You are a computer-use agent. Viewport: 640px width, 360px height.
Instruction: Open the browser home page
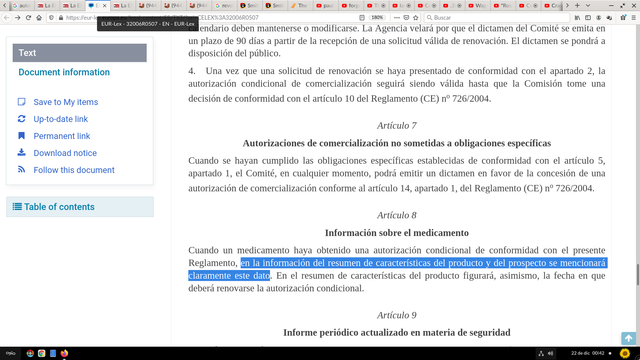[x=39, y=18]
